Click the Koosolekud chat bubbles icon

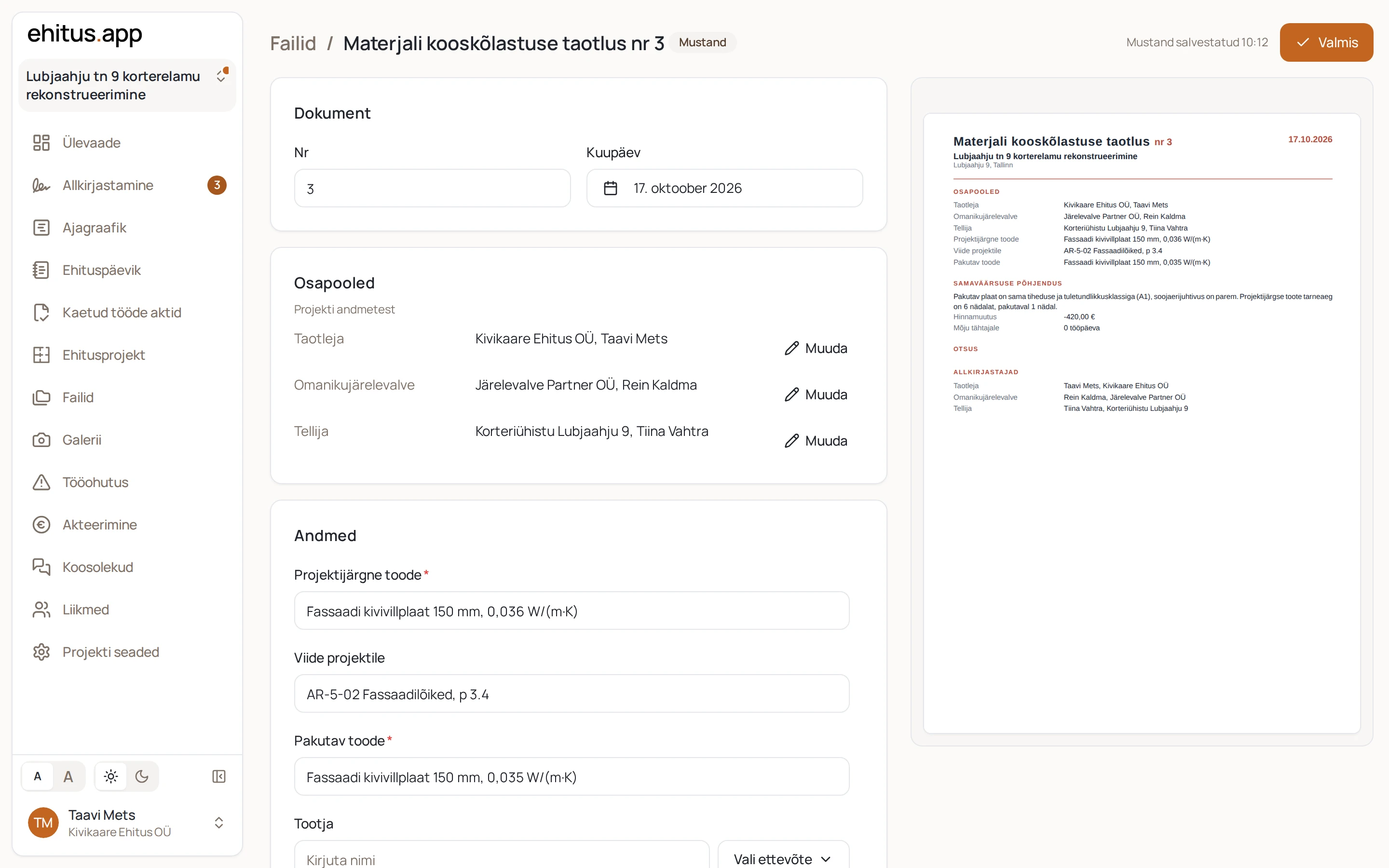click(41, 567)
